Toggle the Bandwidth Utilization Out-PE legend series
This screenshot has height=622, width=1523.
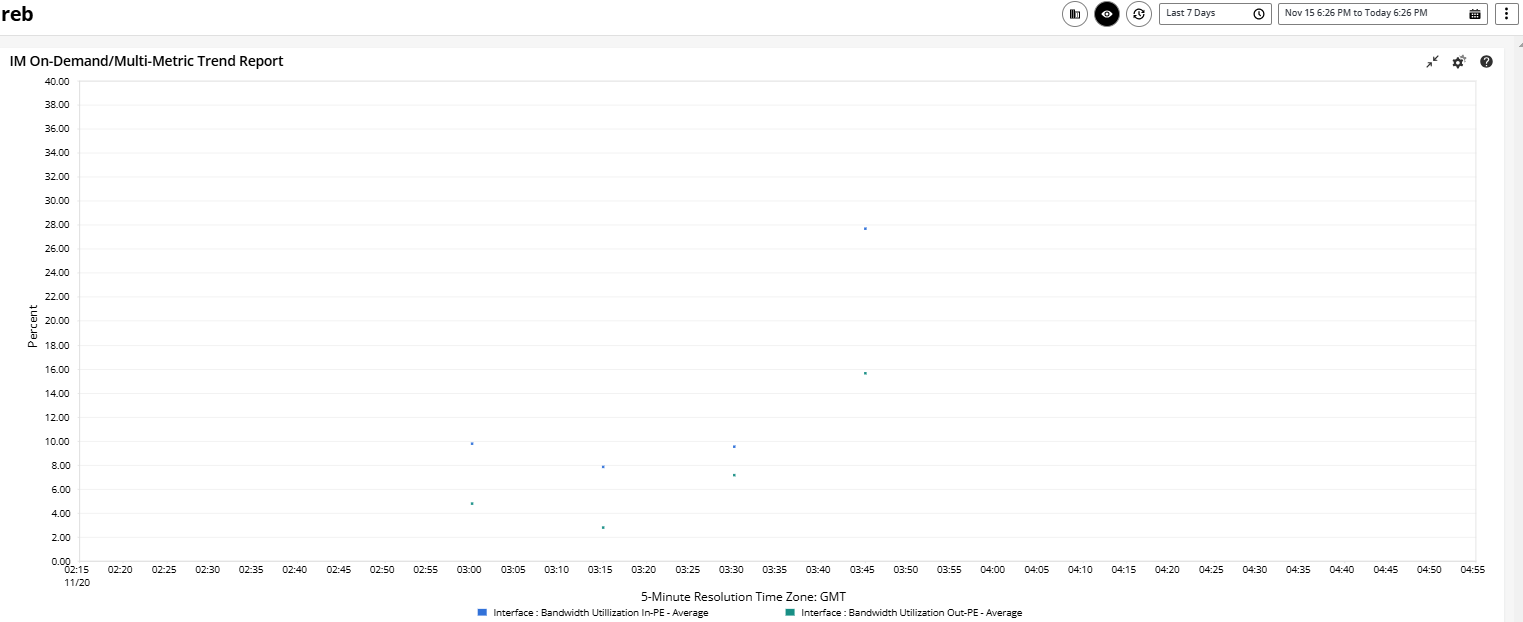pyautogui.click(x=911, y=613)
